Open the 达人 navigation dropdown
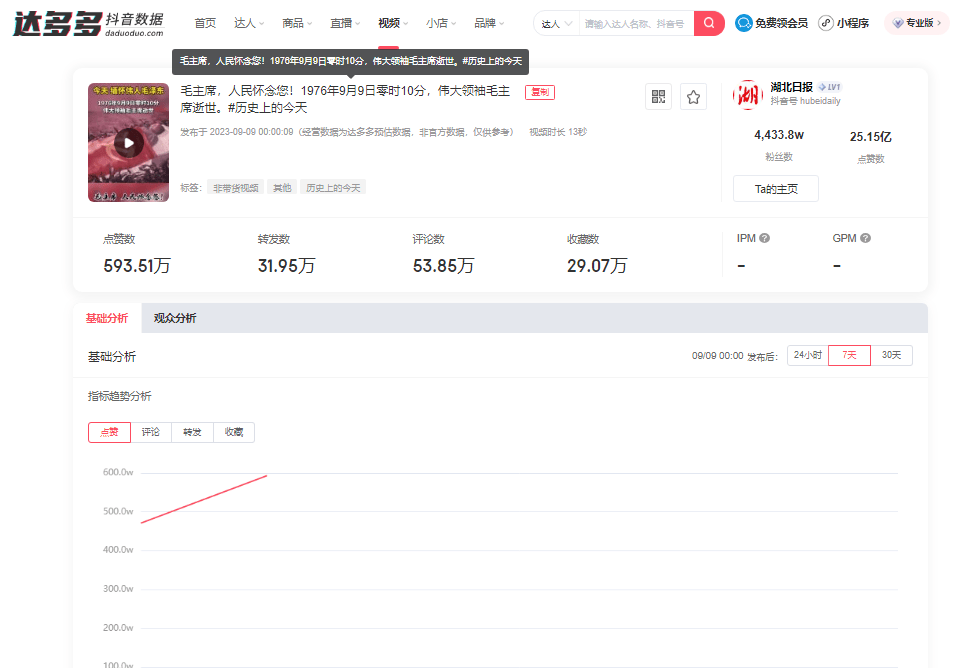The image size is (962, 668). 250,22
